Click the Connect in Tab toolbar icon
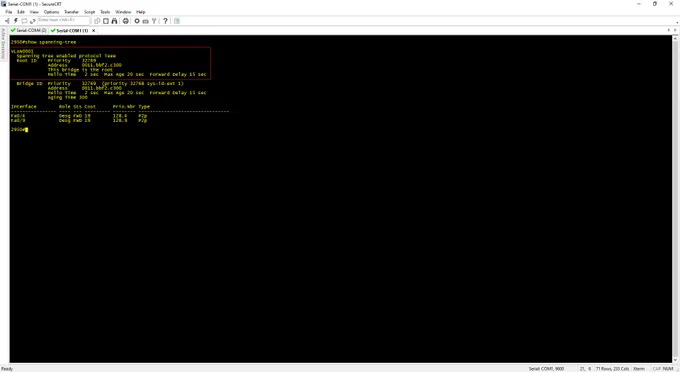The image size is (680, 372). point(24,21)
